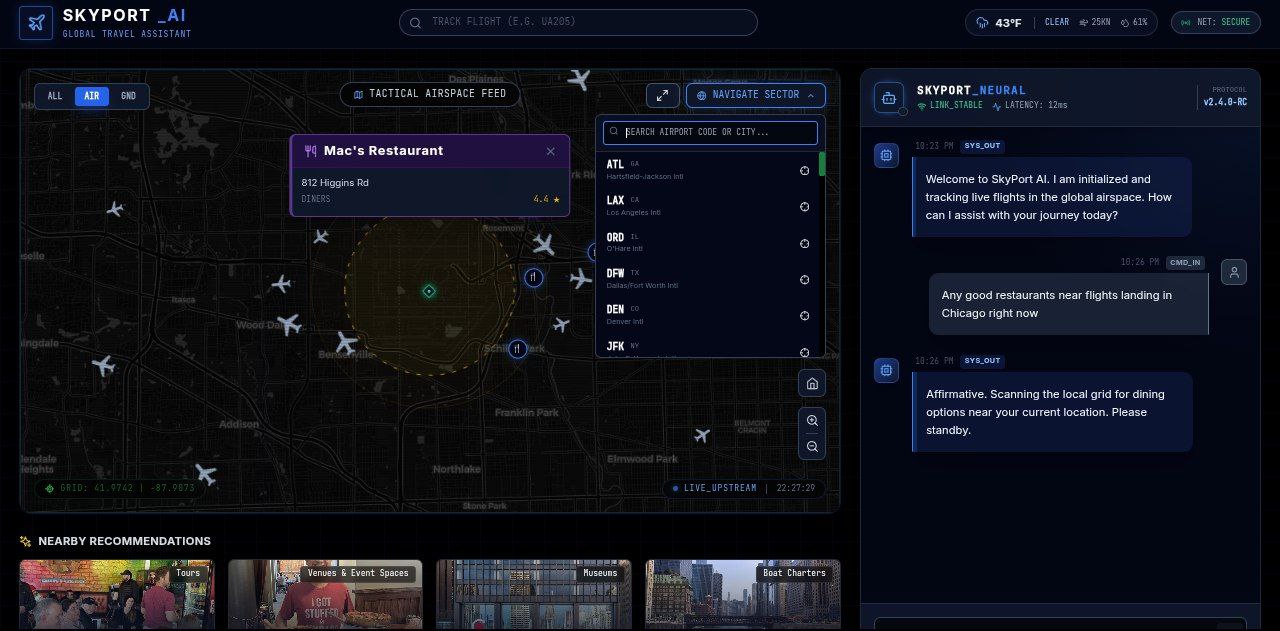
Task: Reset map to home view
Action: coord(812,384)
